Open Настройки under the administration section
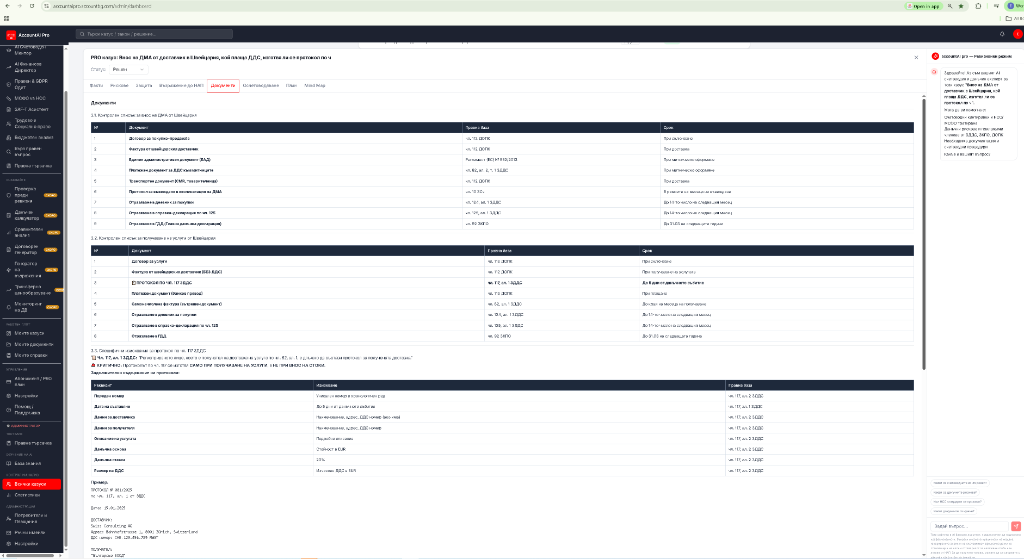1024x559 pixels. pyautogui.click(x=30, y=543)
